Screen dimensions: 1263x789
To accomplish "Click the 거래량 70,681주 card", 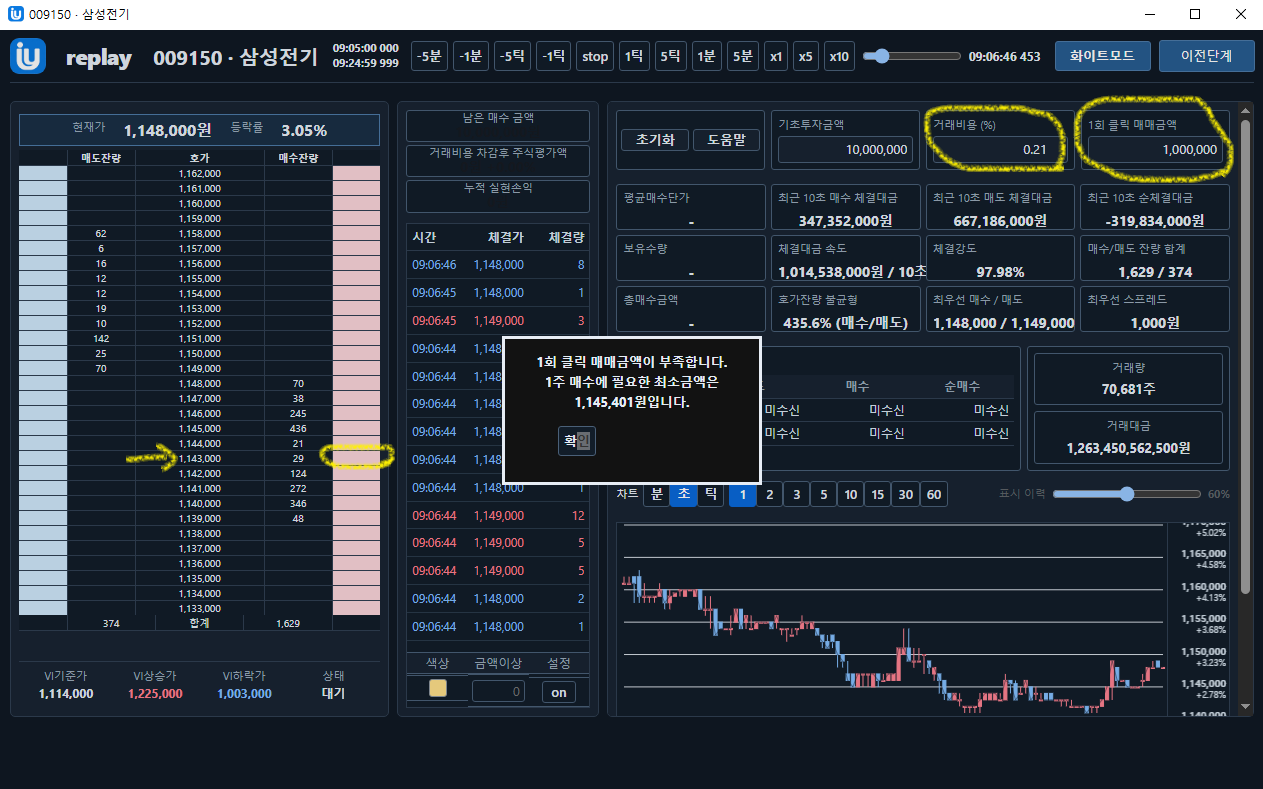I will click(x=1128, y=378).
